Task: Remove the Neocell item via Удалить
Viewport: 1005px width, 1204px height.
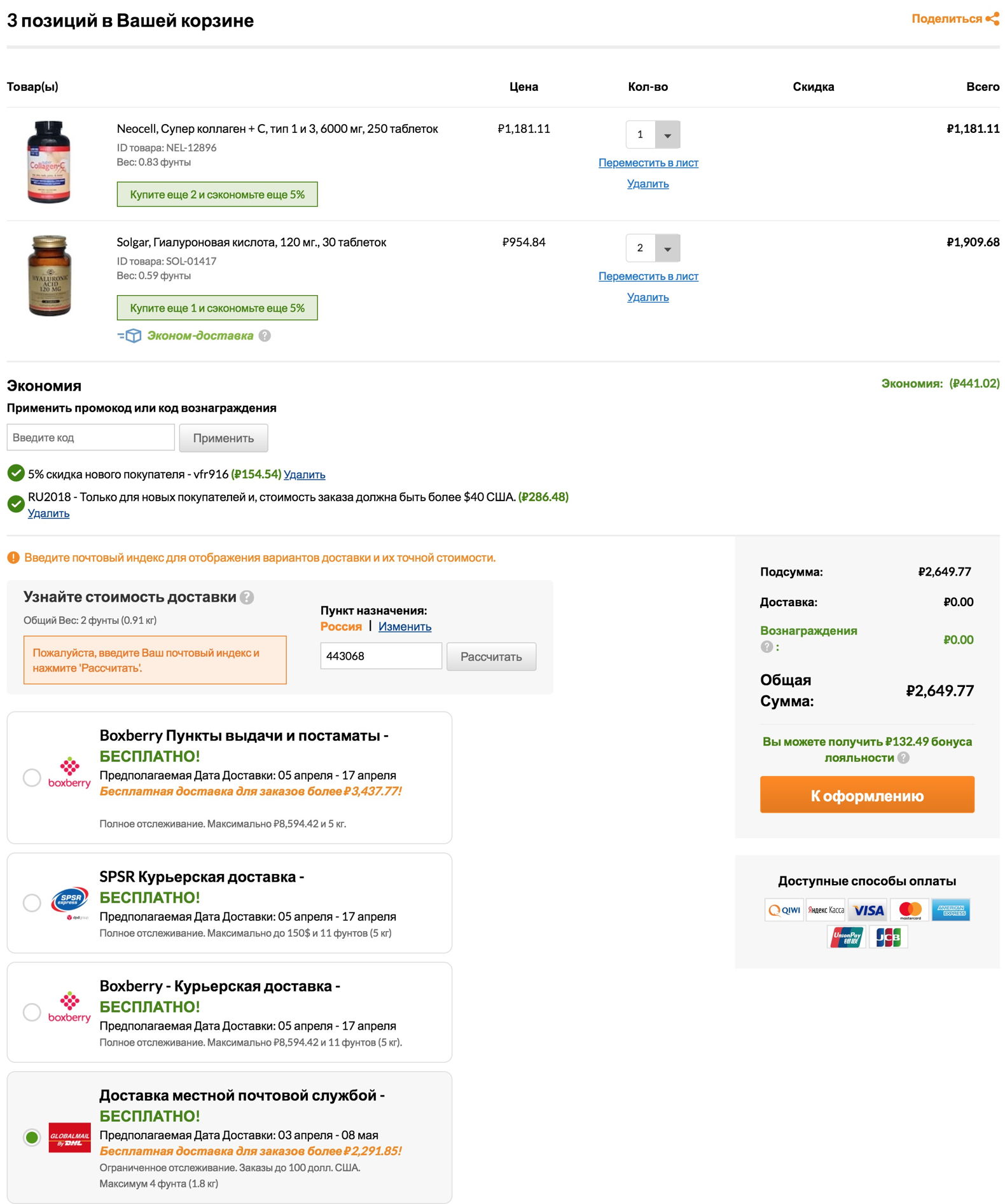Action: [648, 184]
